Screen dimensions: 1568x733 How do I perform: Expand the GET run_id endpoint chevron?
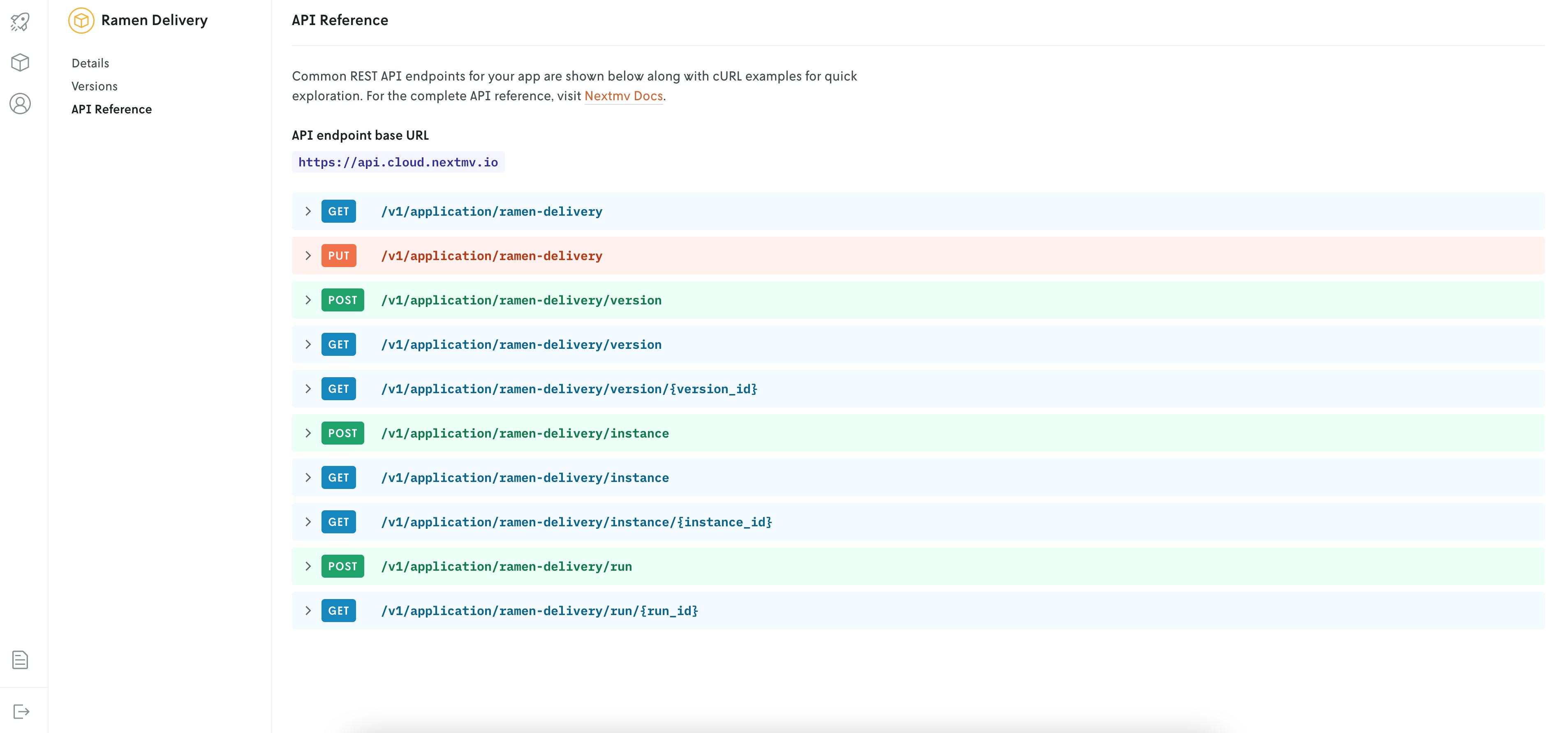pos(308,611)
